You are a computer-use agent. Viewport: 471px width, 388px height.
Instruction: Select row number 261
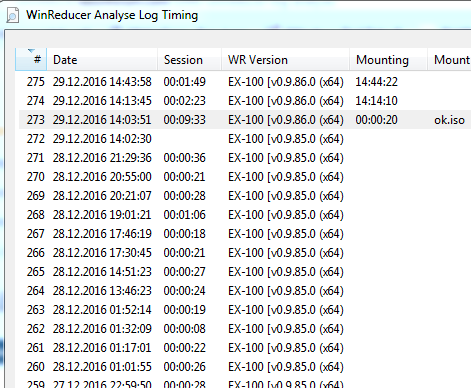36,348
